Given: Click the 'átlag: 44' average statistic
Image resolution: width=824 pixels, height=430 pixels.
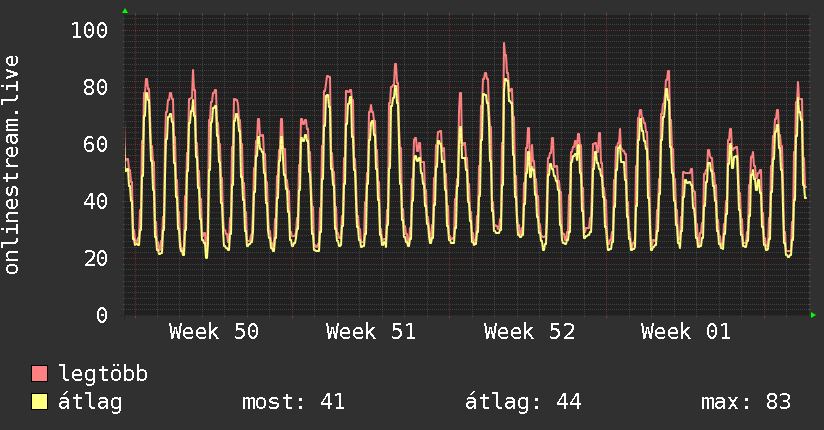Looking at the screenshot, I should coord(523,402).
